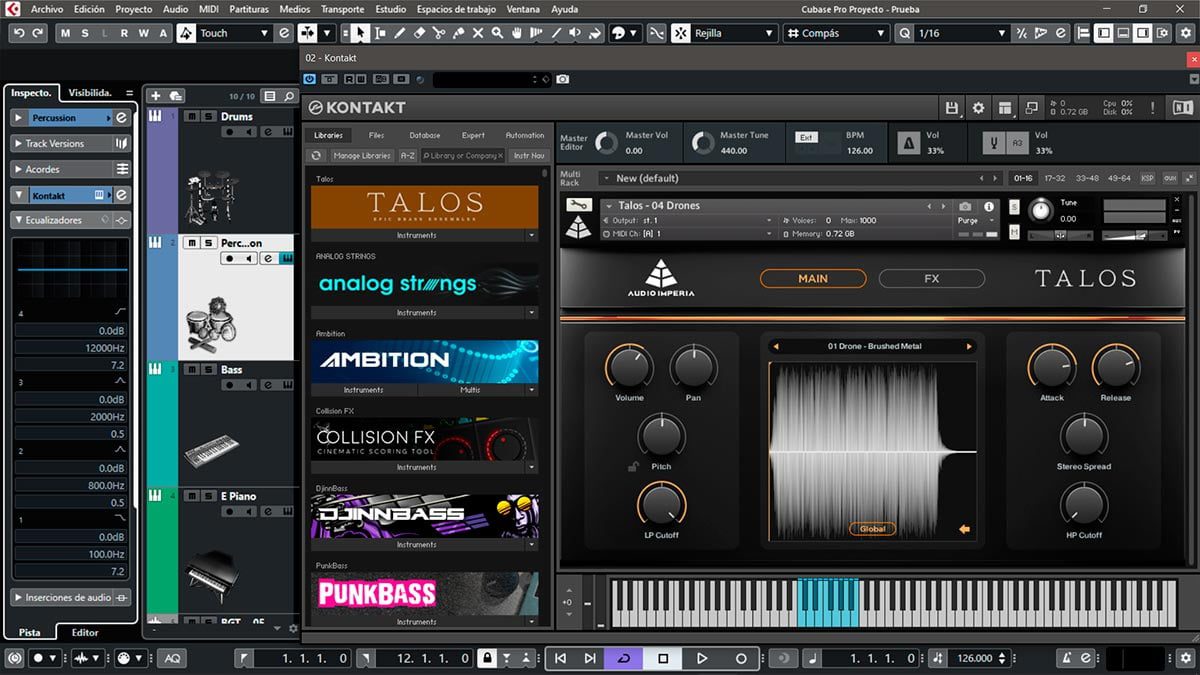Toggle the AQ auto quantize button
The height and width of the screenshot is (675, 1200).
(173, 658)
